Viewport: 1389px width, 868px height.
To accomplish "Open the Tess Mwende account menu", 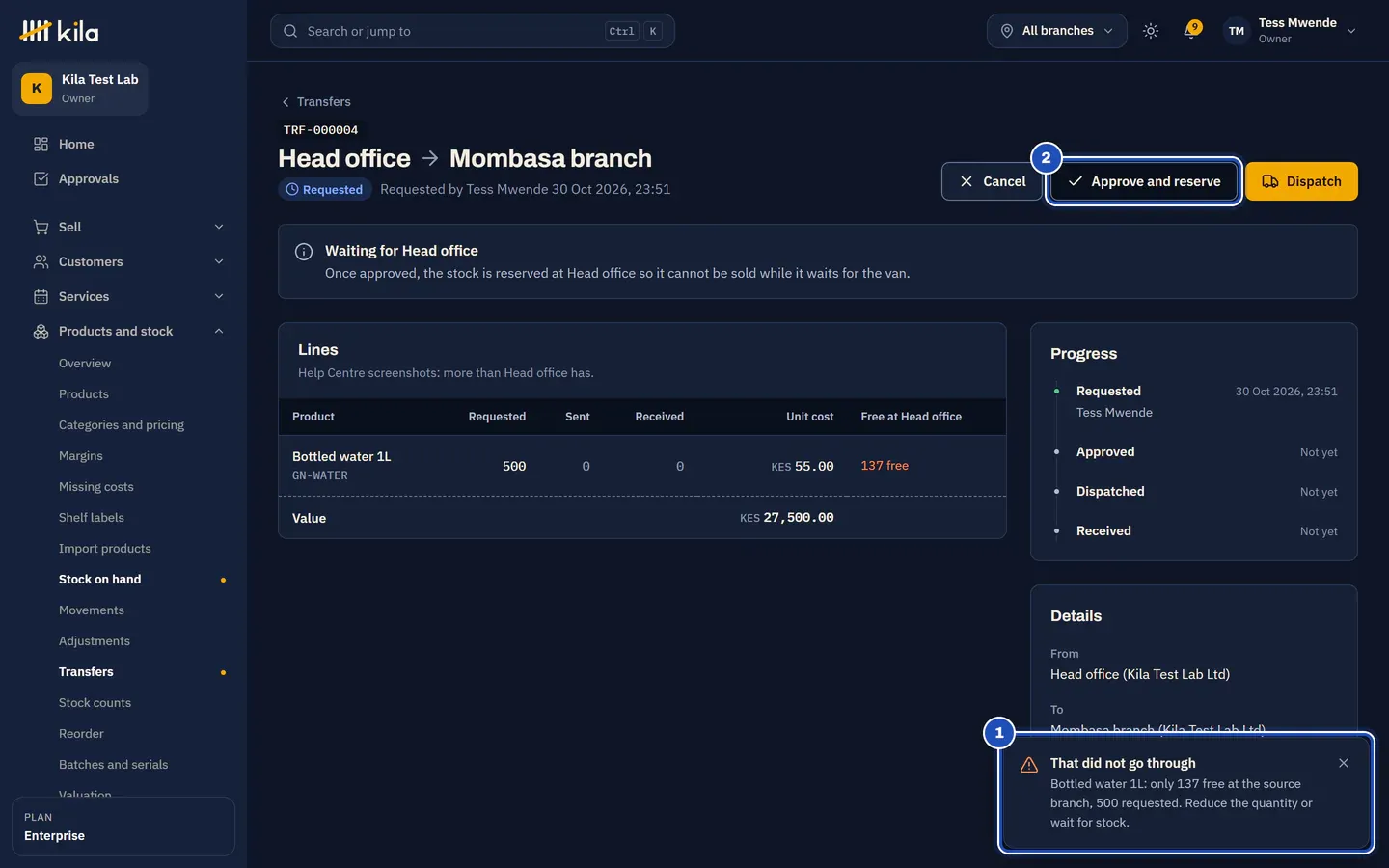I will (x=1290, y=31).
